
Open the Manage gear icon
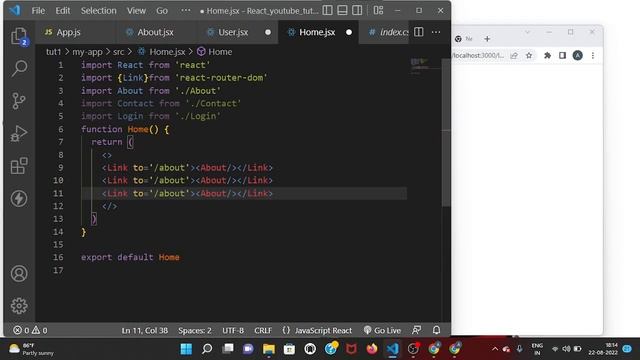click(x=19, y=306)
